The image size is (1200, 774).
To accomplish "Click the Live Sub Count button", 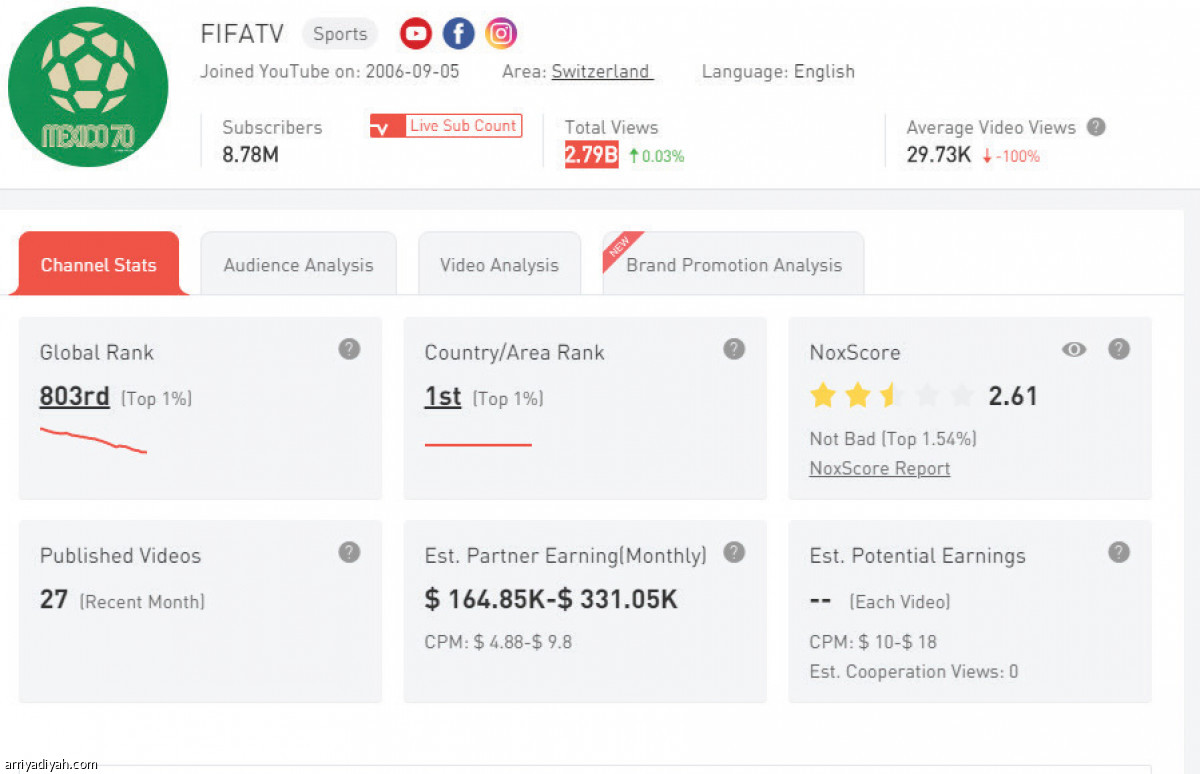I will pos(446,126).
